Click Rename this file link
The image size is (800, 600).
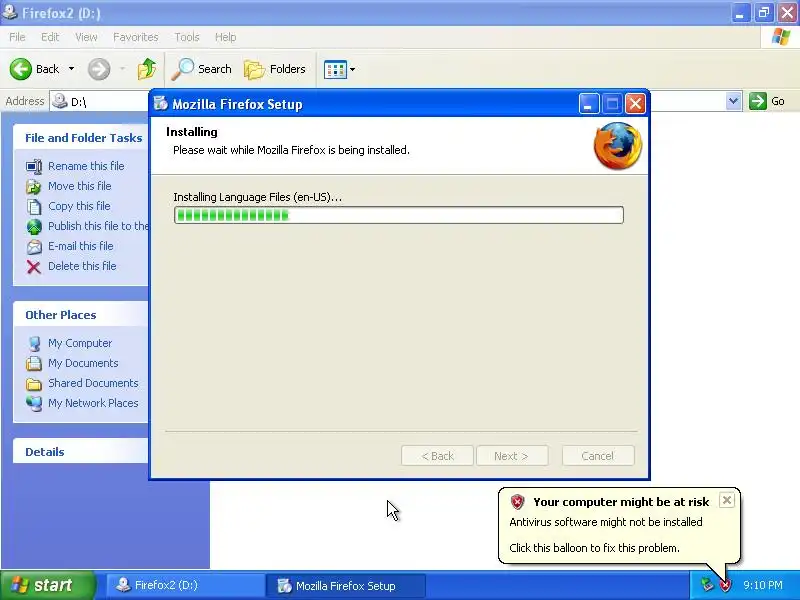[86, 166]
